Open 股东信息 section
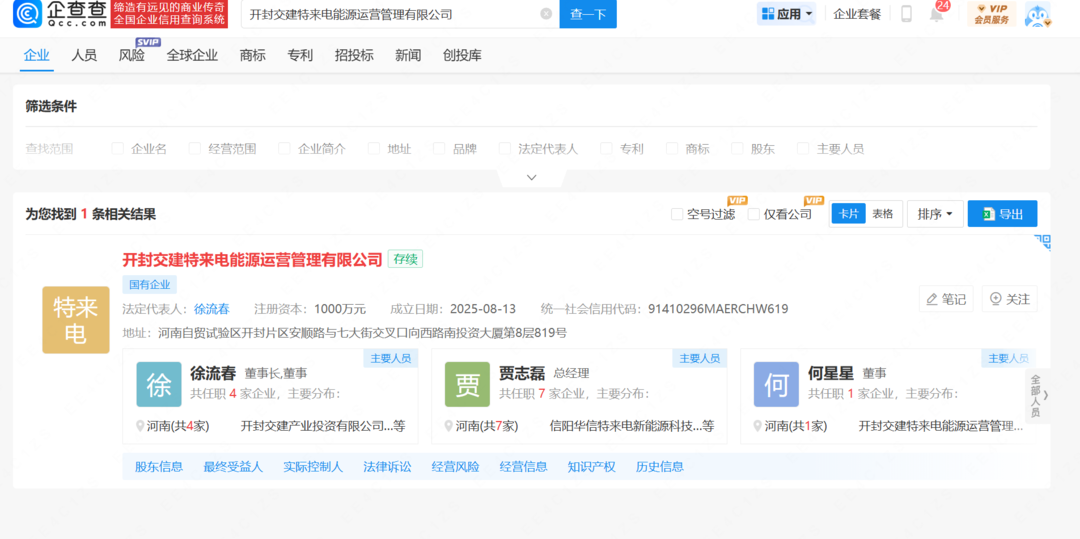1080x539 pixels. [x=159, y=467]
